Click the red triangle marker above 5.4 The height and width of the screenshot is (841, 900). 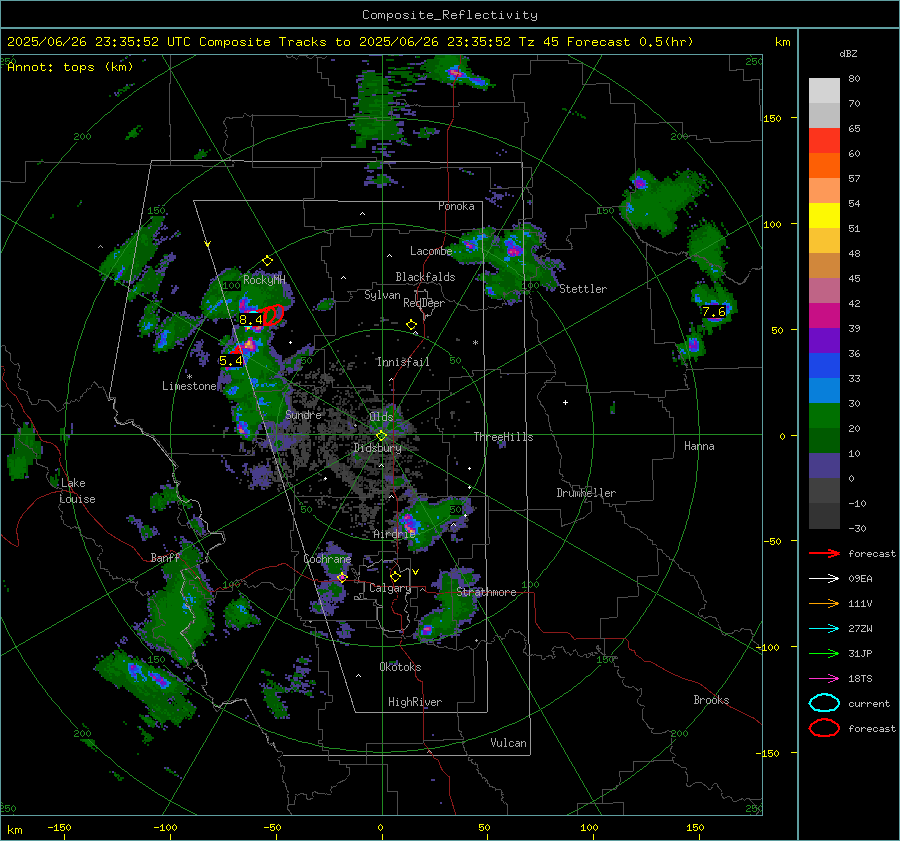(236, 350)
